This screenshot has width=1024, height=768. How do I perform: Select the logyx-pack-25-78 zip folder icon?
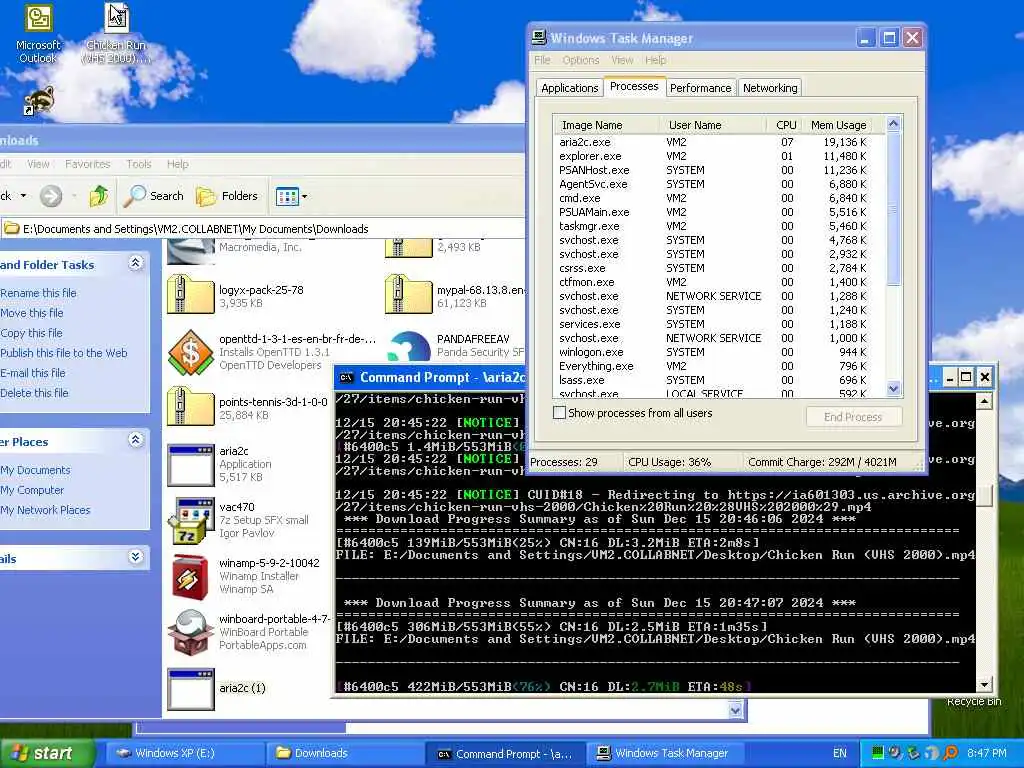[x=190, y=295]
